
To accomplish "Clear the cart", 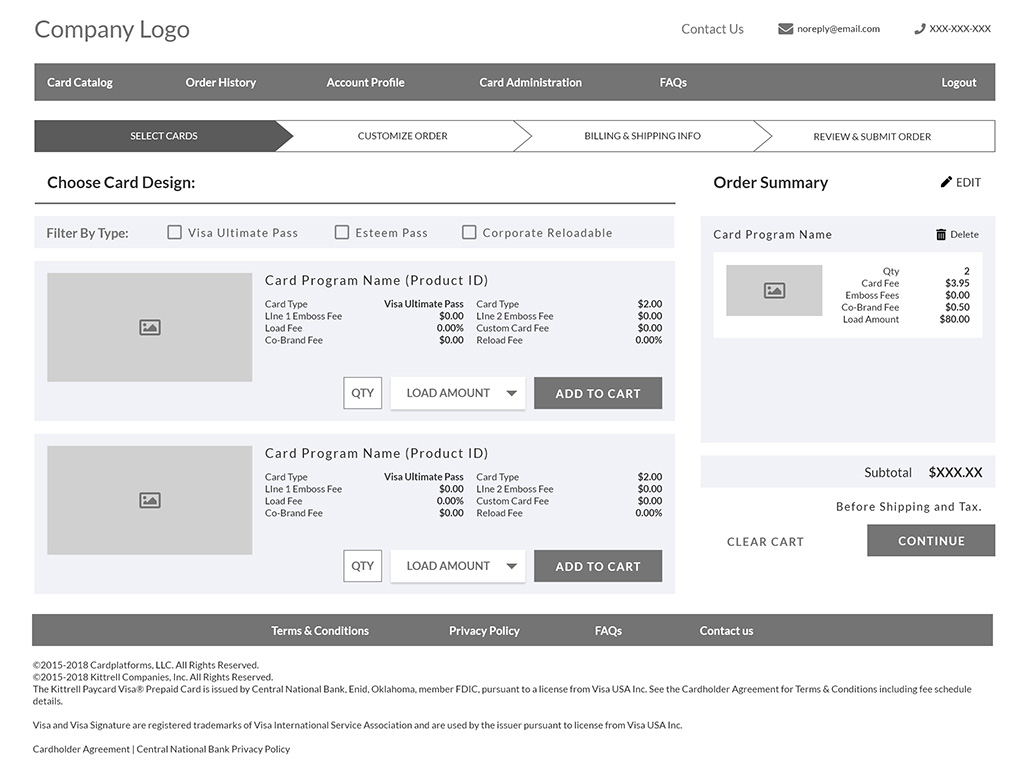I will (765, 541).
